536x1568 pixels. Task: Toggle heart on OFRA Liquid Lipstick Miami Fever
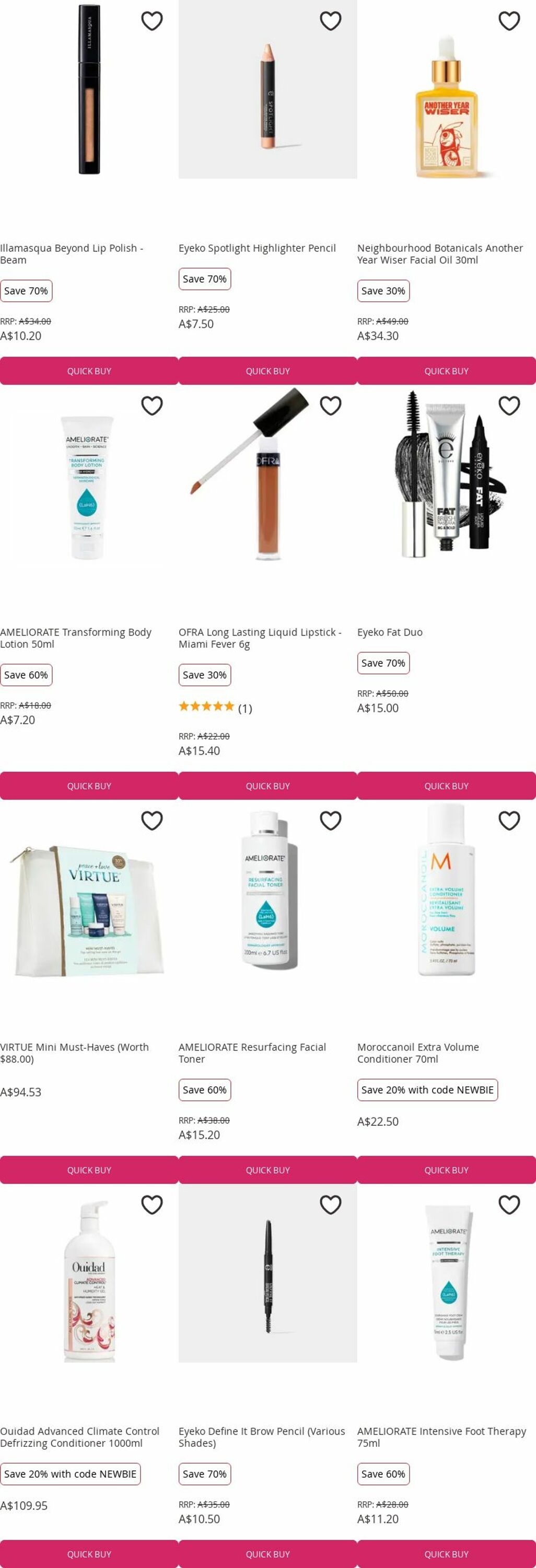pos(330,406)
